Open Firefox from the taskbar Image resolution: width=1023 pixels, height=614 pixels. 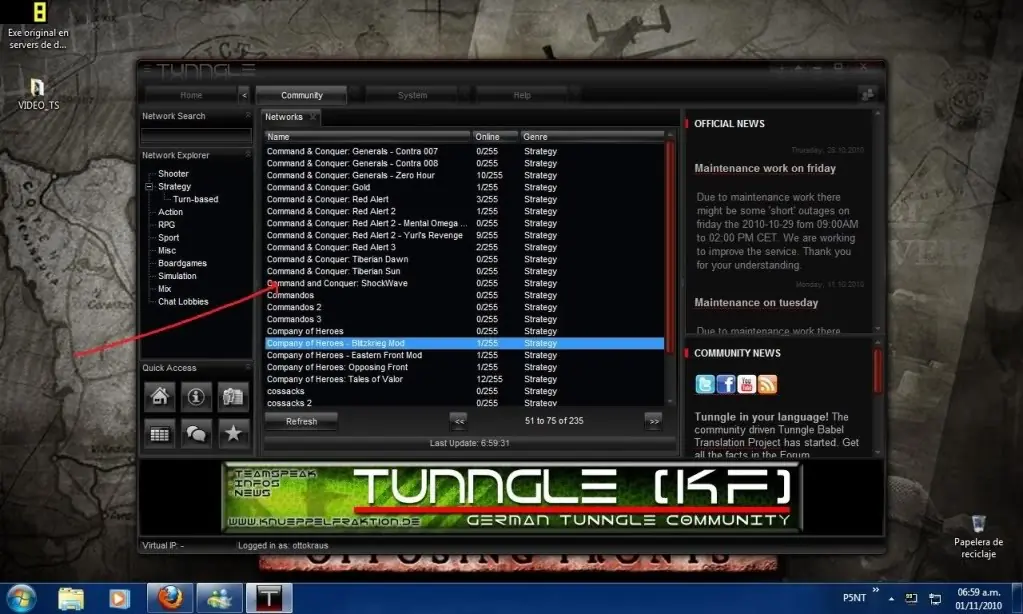[170, 598]
